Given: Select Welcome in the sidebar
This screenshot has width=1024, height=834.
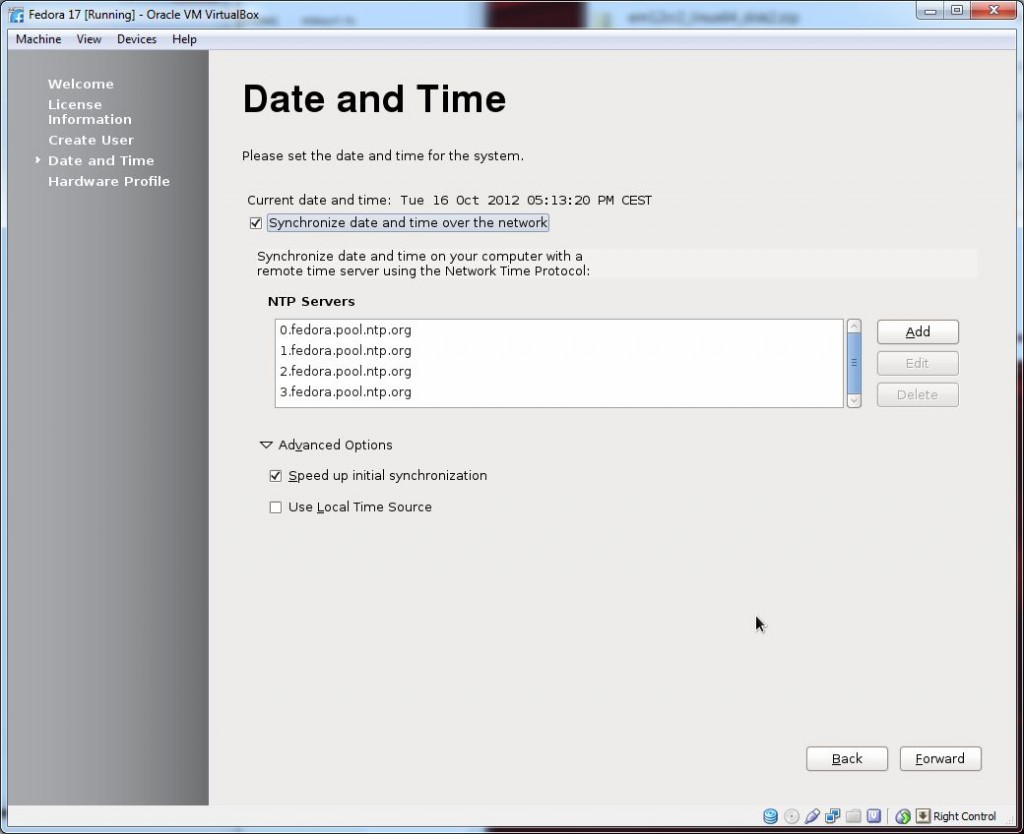Looking at the screenshot, I should [80, 84].
